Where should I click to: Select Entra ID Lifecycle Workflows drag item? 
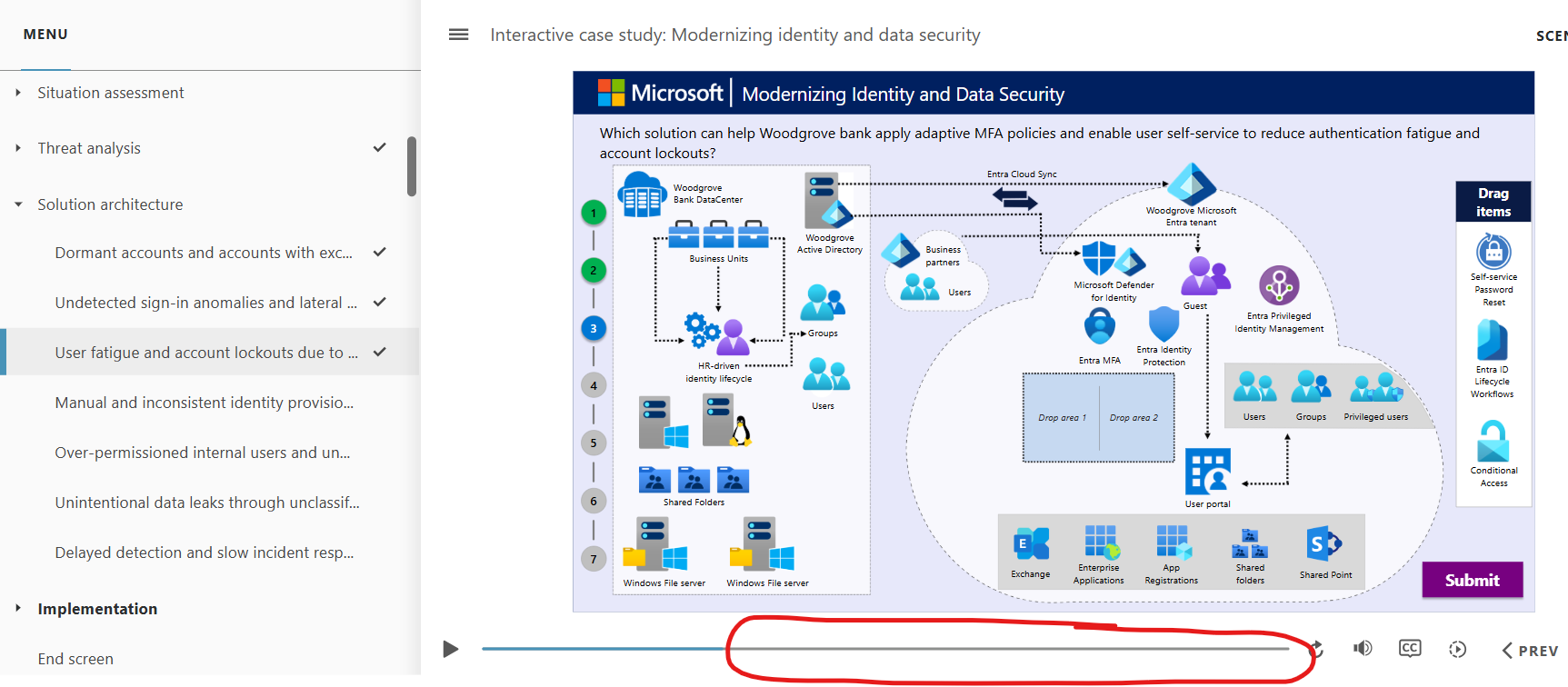1493,360
